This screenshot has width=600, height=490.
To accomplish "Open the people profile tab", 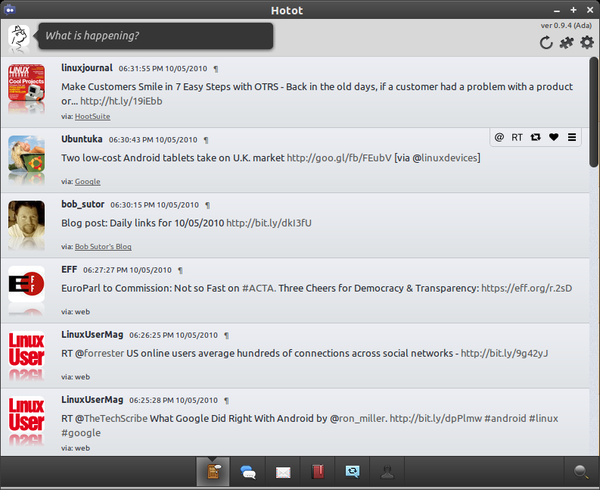I will coord(387,472).
